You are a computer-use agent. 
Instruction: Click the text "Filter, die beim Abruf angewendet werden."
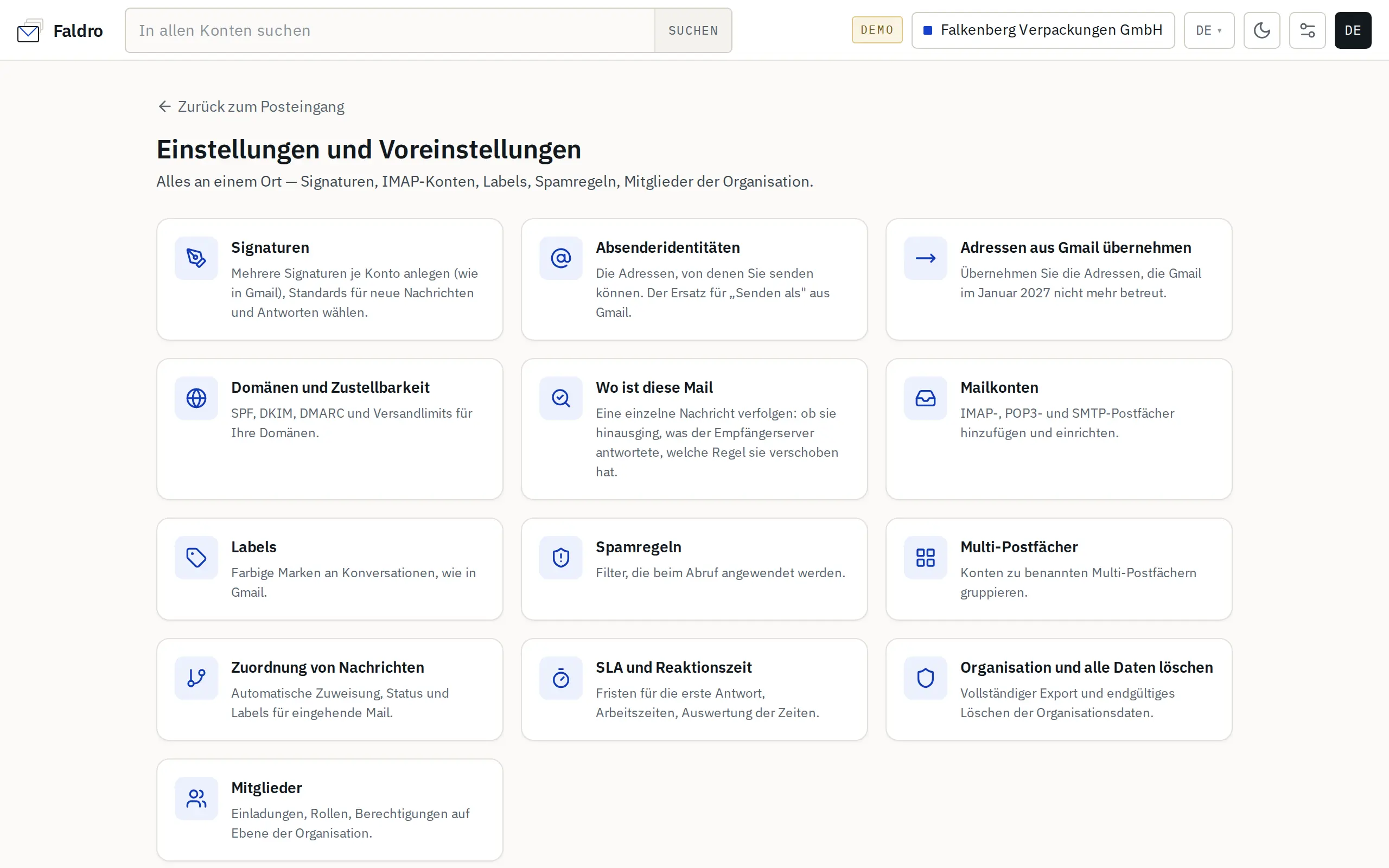pos(721,573)
